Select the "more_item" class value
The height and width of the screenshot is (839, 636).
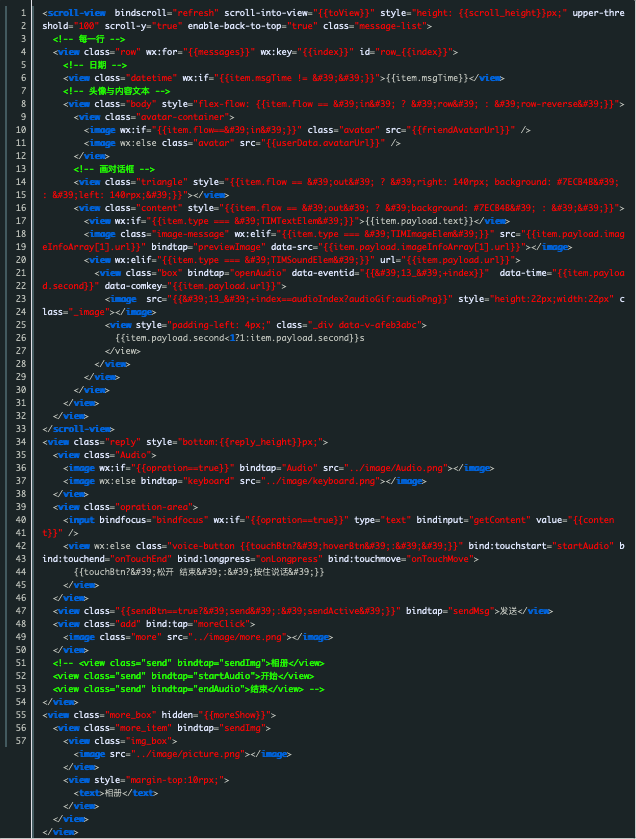143,728
